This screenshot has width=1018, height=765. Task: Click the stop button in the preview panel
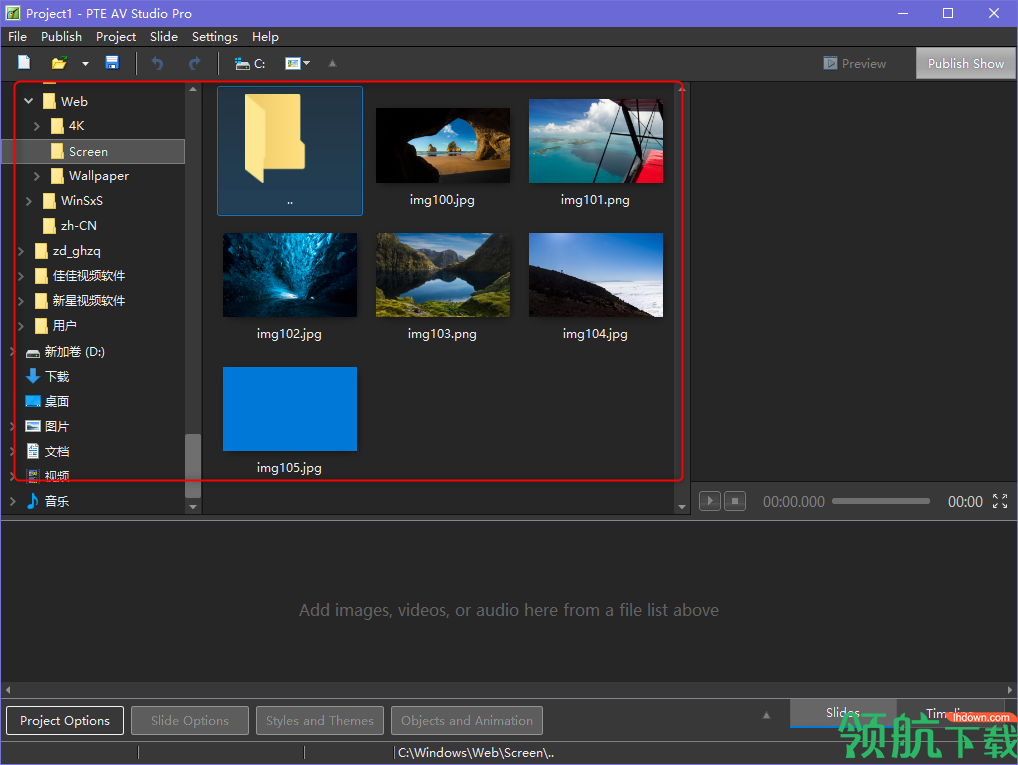734,501
